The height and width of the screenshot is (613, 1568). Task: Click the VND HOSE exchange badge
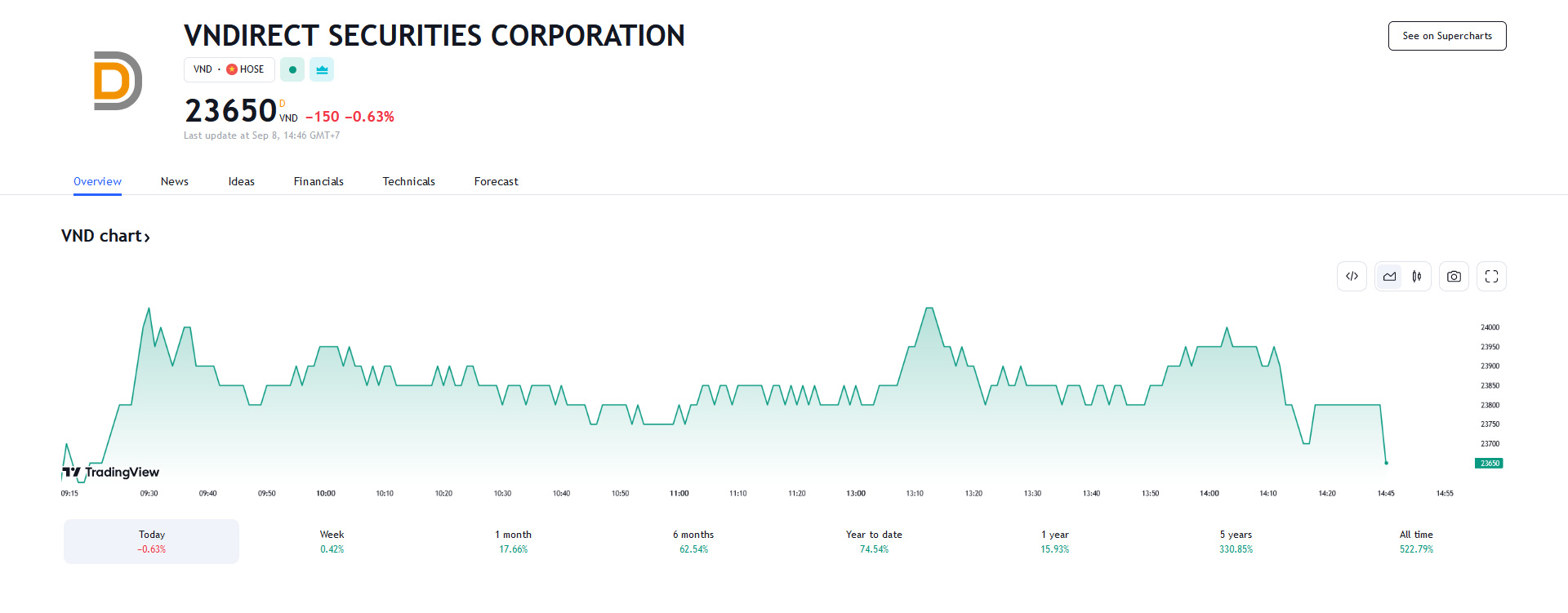point(229,69)
